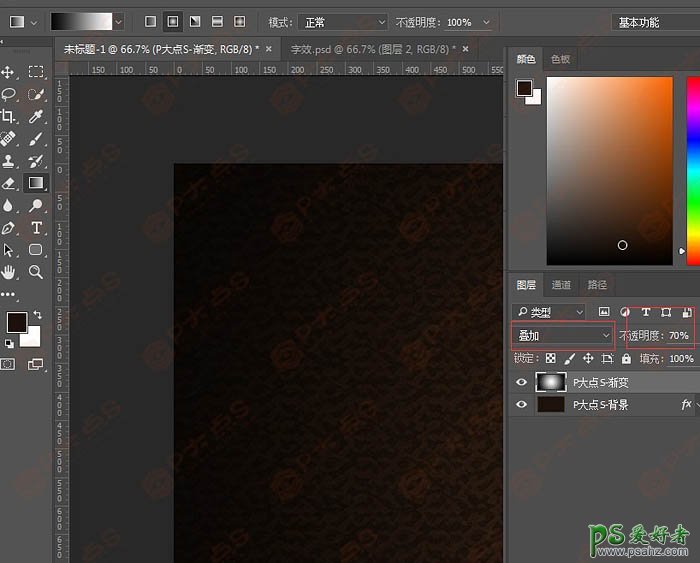Open the 模式 dropdown in options bar
The height and width of the screenshot is (563, 700).
click(342, 21)
